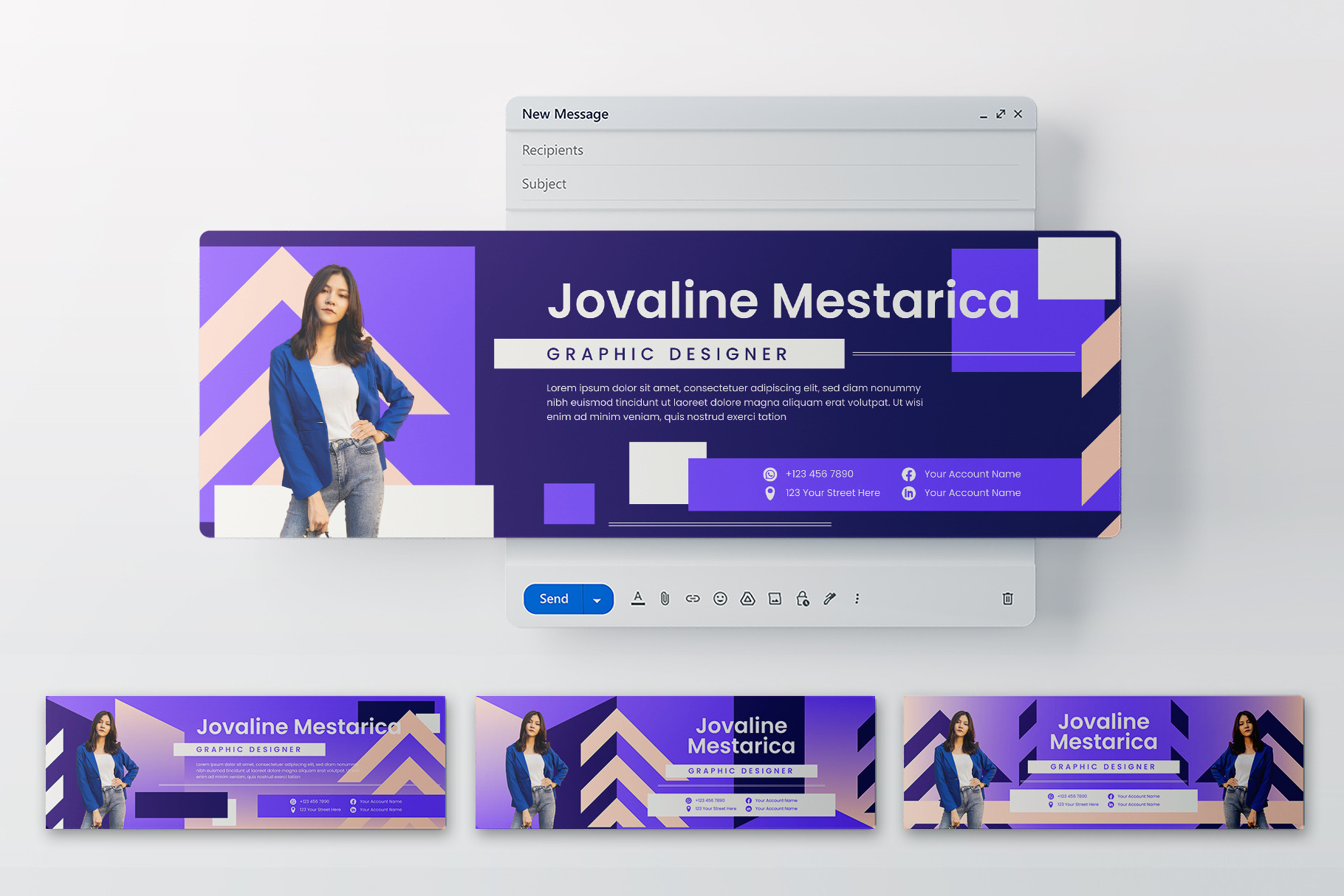
Task: Select the third signature variant thumbnail
Action: [x=1104, y=762]
